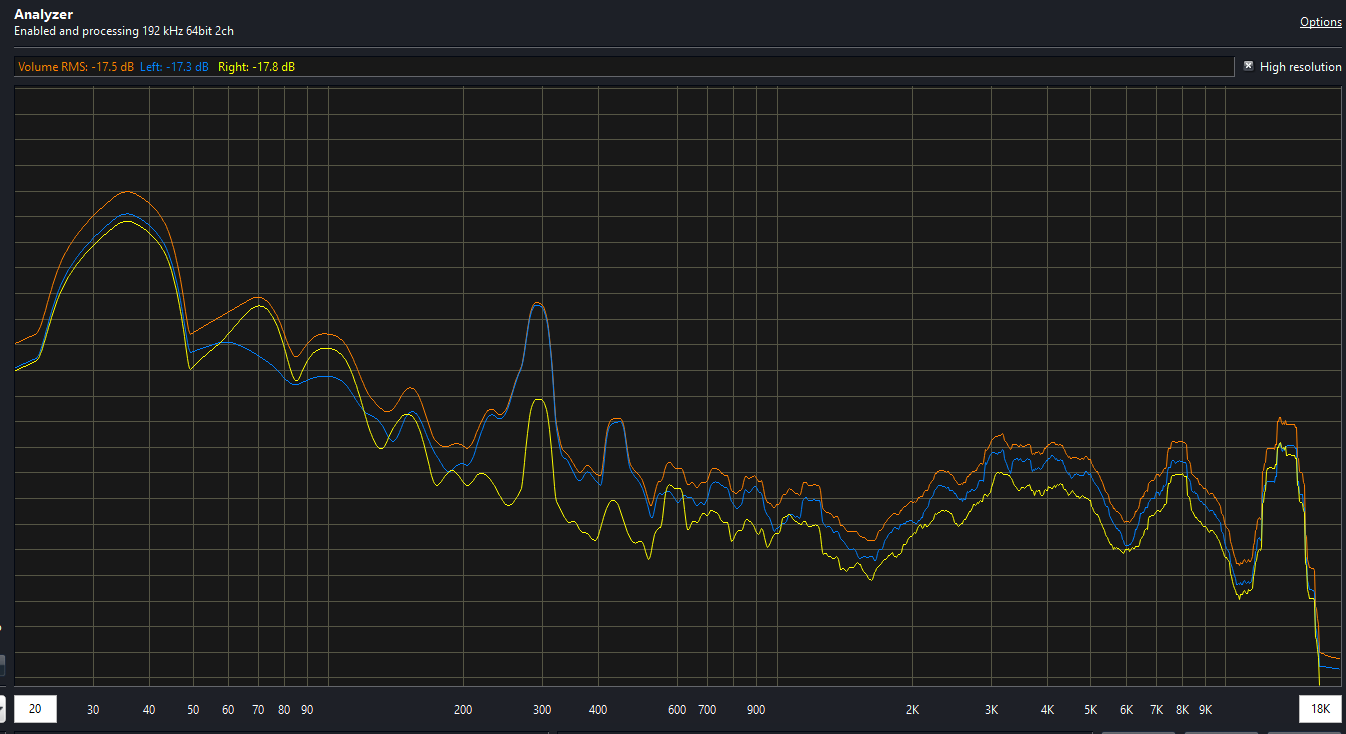This screenshot has height=734, width=1346.
Task: Click the 300 frequency axis label
Action: pos(542,710)
